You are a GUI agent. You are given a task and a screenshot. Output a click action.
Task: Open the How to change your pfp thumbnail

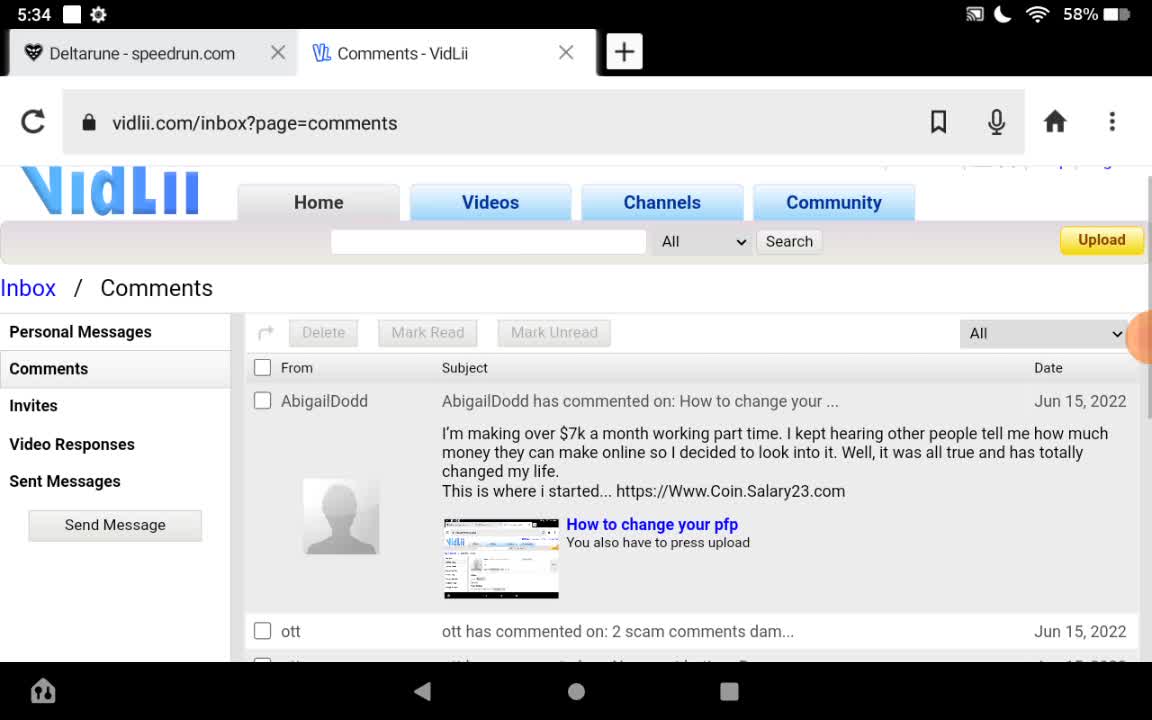tap(501, 558)
